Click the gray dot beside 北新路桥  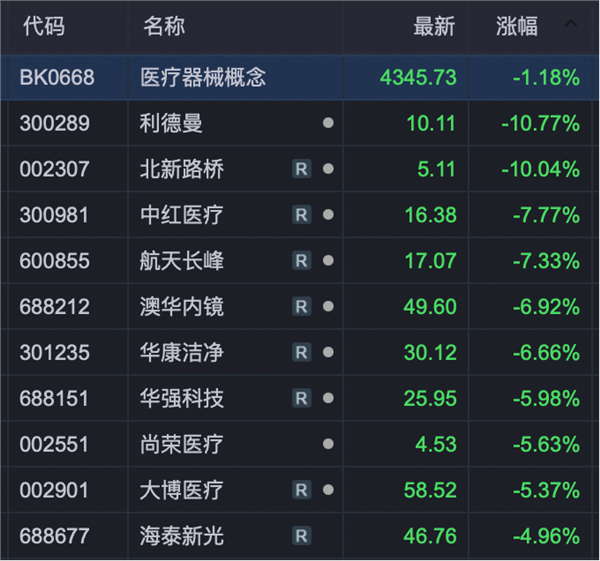coord(328,169)
